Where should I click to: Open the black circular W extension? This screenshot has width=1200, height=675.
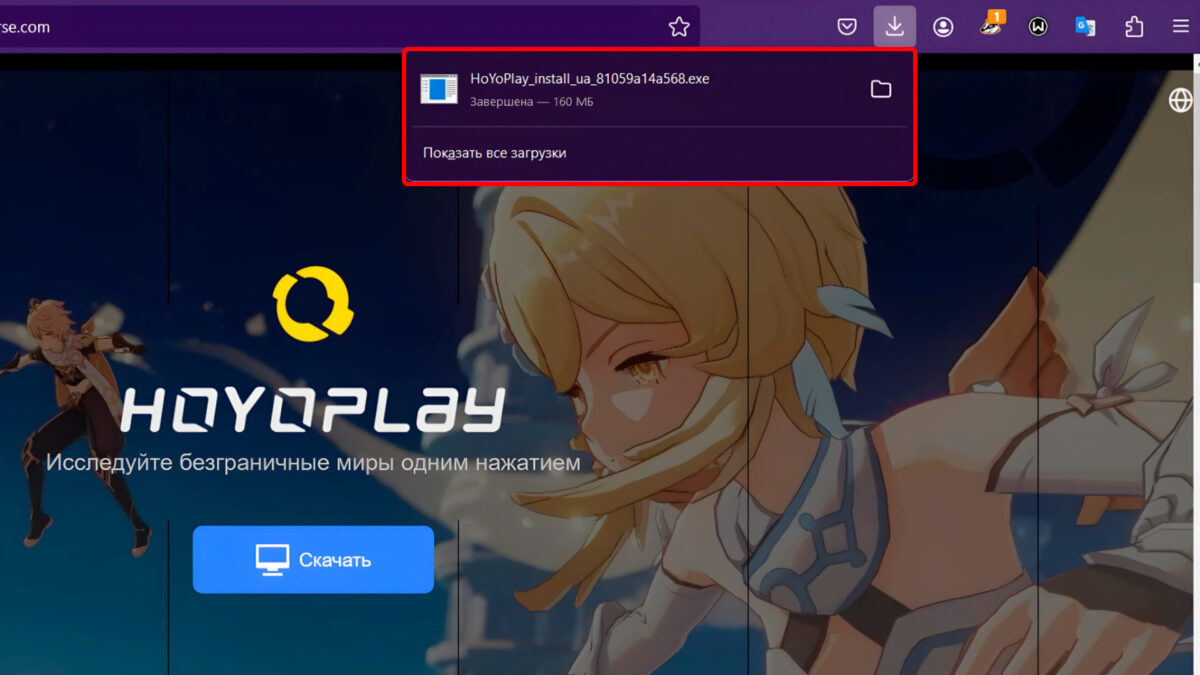[1038, 27]
